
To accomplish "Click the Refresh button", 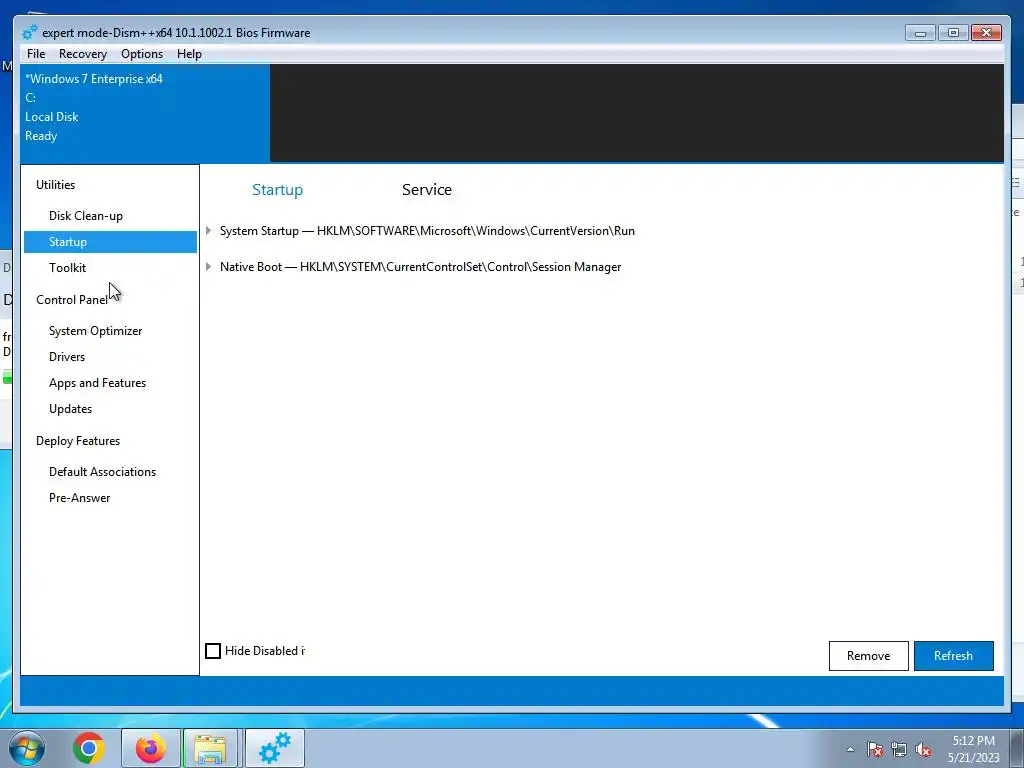I will point(953,656).
